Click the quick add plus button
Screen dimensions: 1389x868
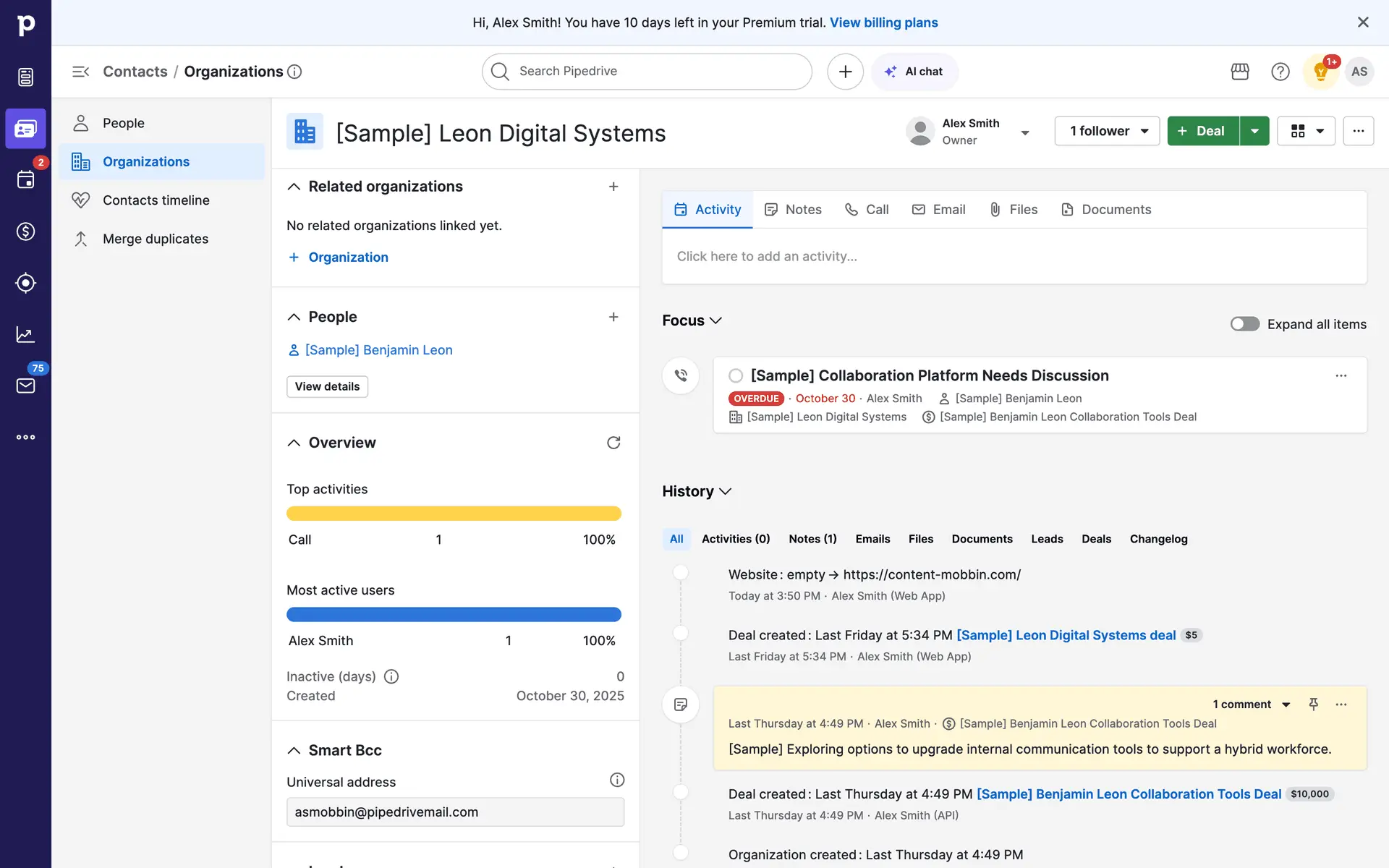click(x=845, y=72)
